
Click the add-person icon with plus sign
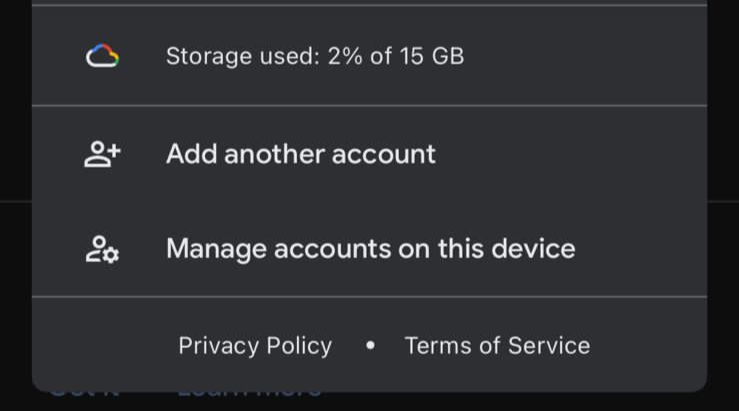click(102, 154)
